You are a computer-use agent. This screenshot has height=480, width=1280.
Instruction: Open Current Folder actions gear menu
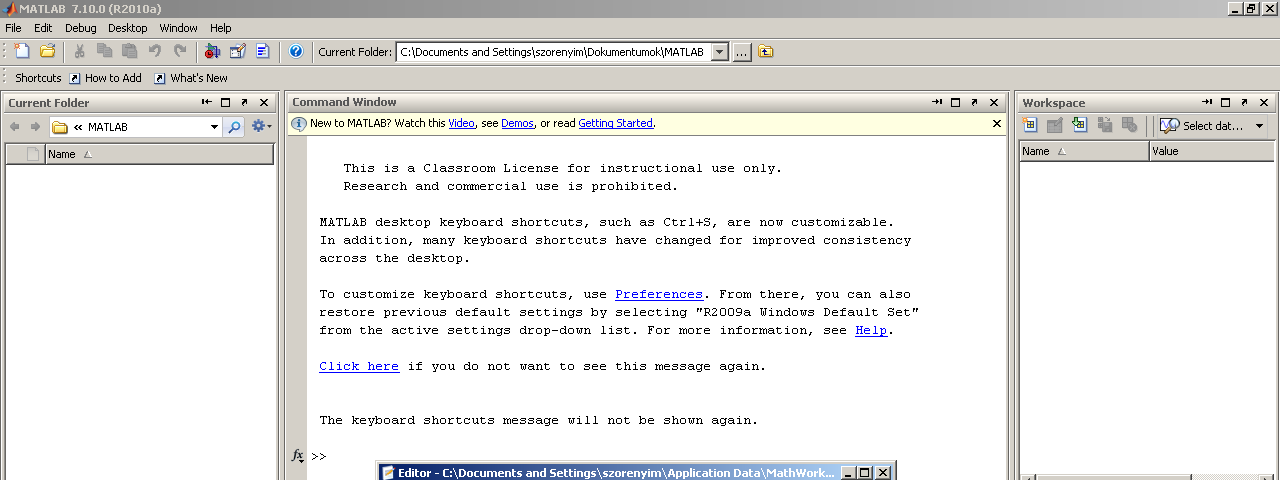coord(261,127)
